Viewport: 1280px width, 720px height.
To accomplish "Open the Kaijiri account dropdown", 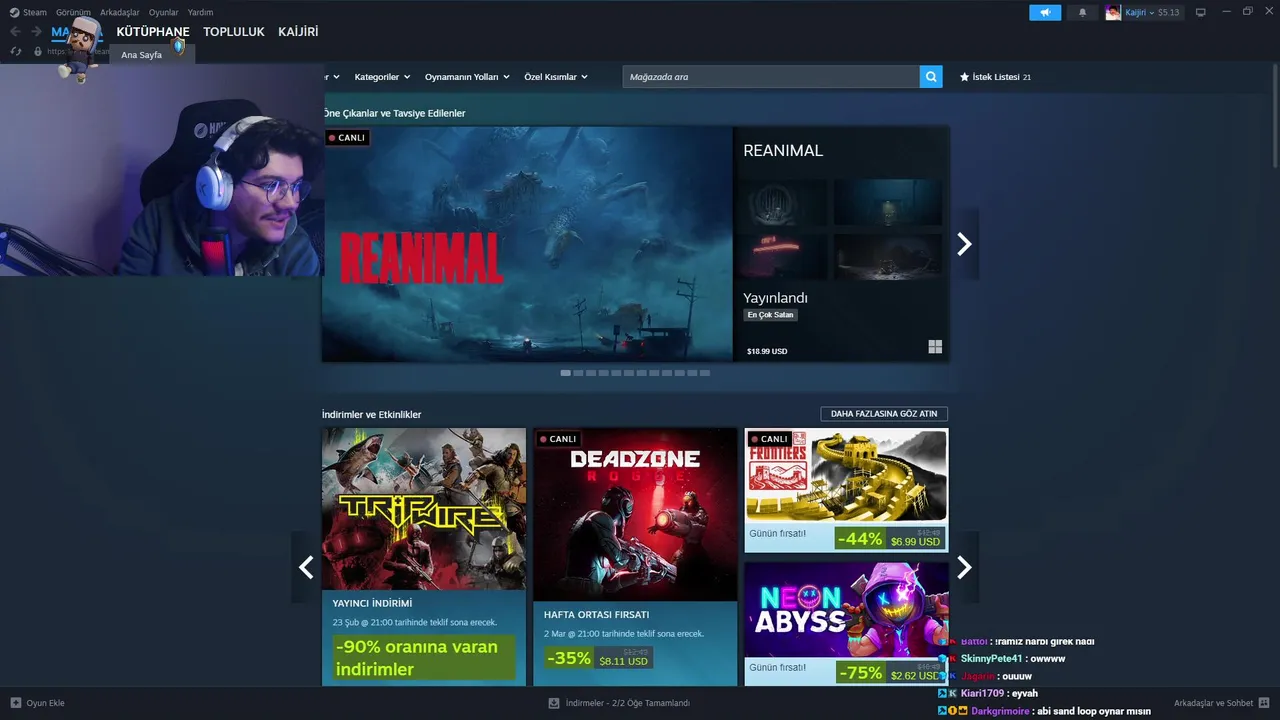I will [x=1139, y=12].
